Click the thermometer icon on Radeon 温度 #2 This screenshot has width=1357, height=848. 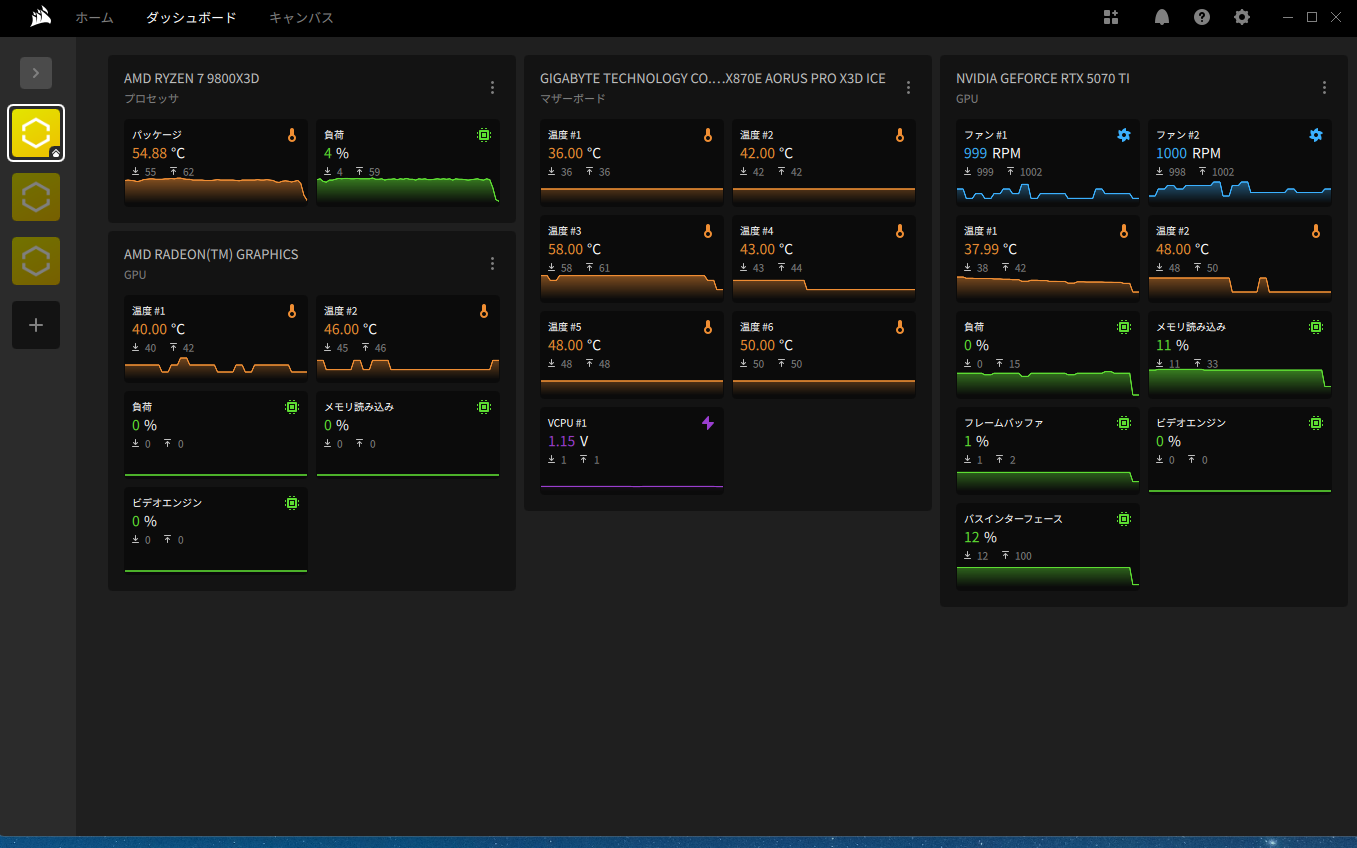pos(484,311)
